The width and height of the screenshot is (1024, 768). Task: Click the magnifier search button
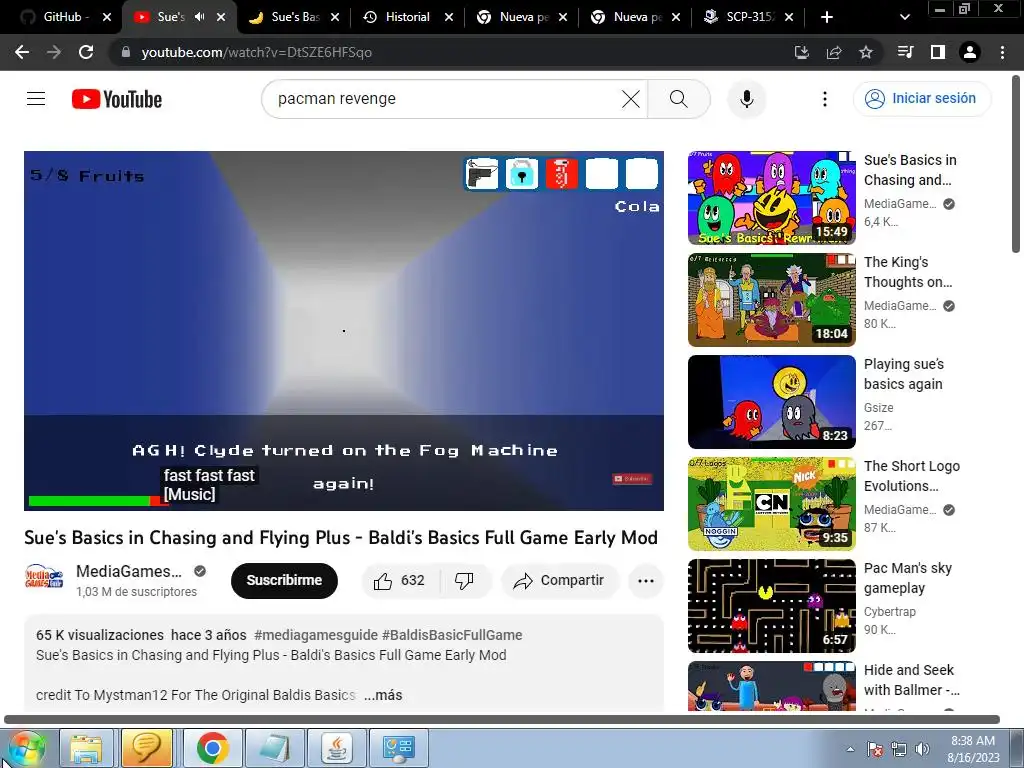coord(679,99)
